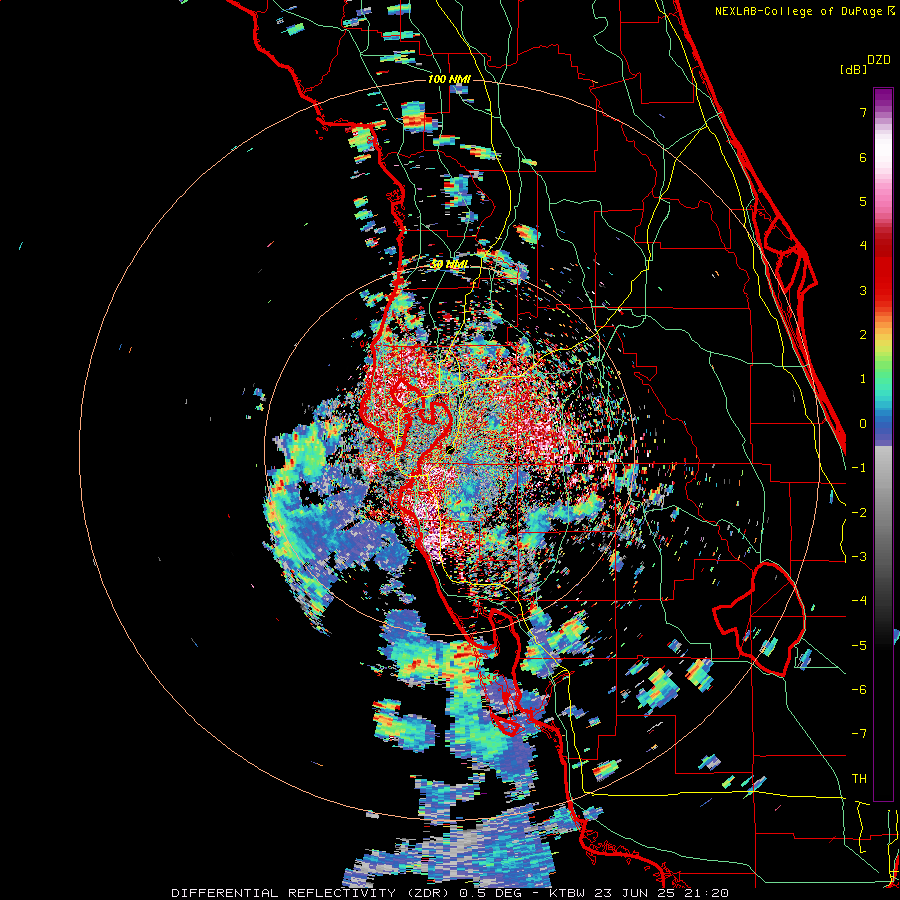Viewport: 900px width, 900px height.
Task: Click the 1 value on the color scale
Action: pos(863,379)
